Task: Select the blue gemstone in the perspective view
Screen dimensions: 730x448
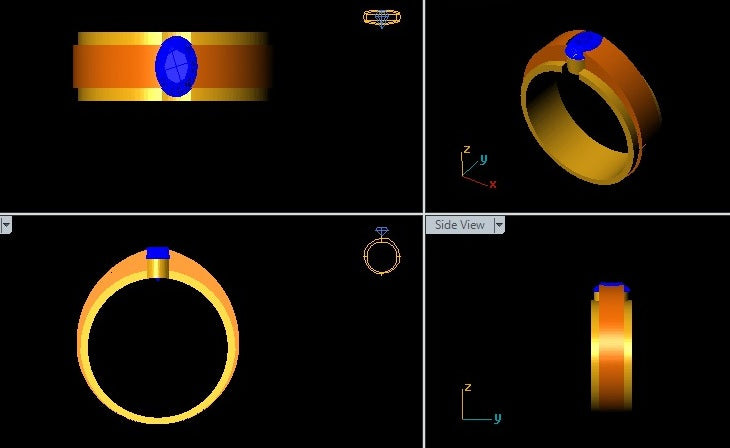Action: pos(583,45)
